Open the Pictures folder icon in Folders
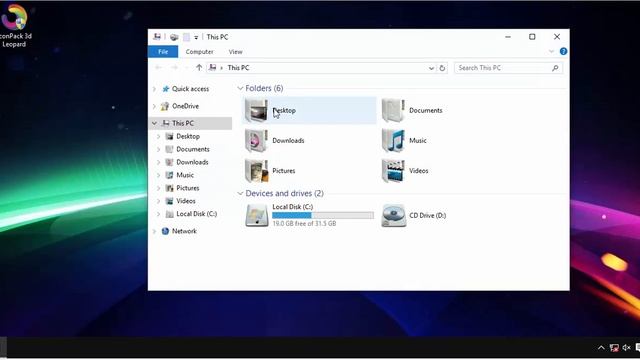 point(256,171)
